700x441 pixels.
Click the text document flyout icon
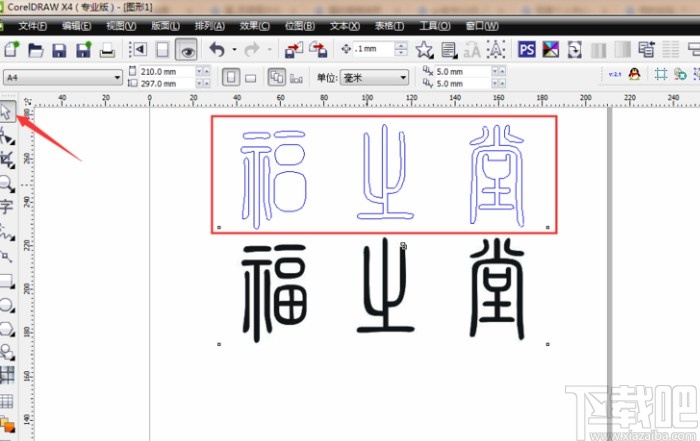[x=449, y=50]
